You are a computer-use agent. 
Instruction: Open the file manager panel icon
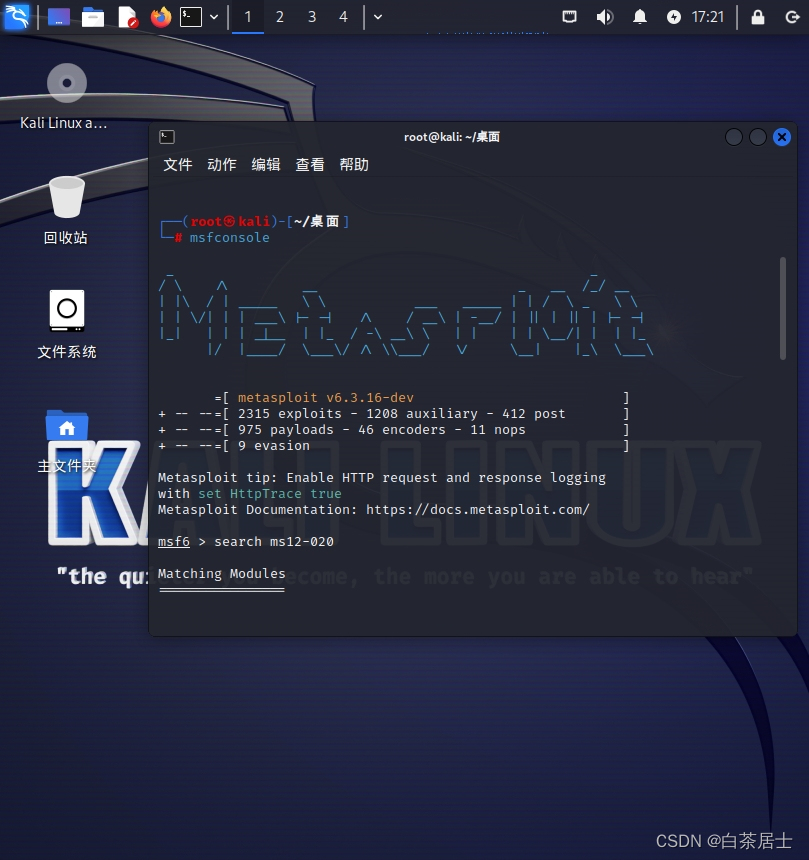(93, 18)
